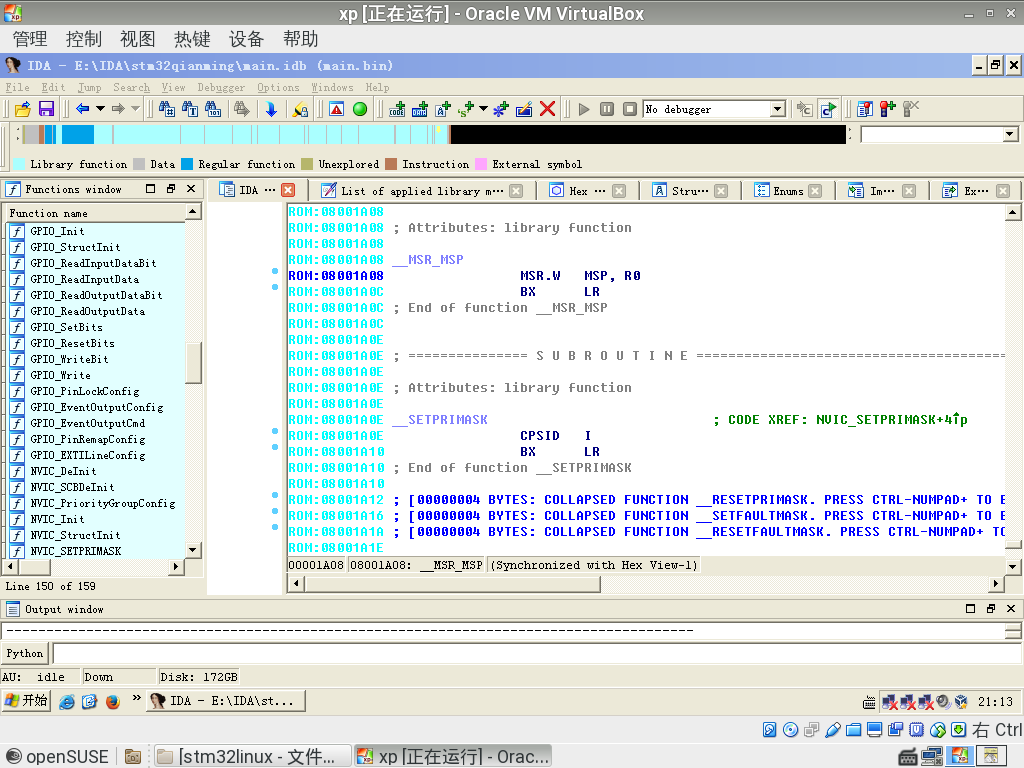Image resolution: width=1024 pixels, height=768 pixels.
Task: Open the Jump menu
Action: tap(89, 87)
